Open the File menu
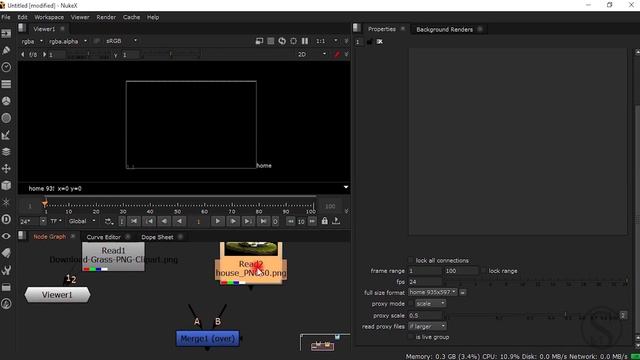Image resolution: width=640 pixels, height=360 pixels. [6, 17]
